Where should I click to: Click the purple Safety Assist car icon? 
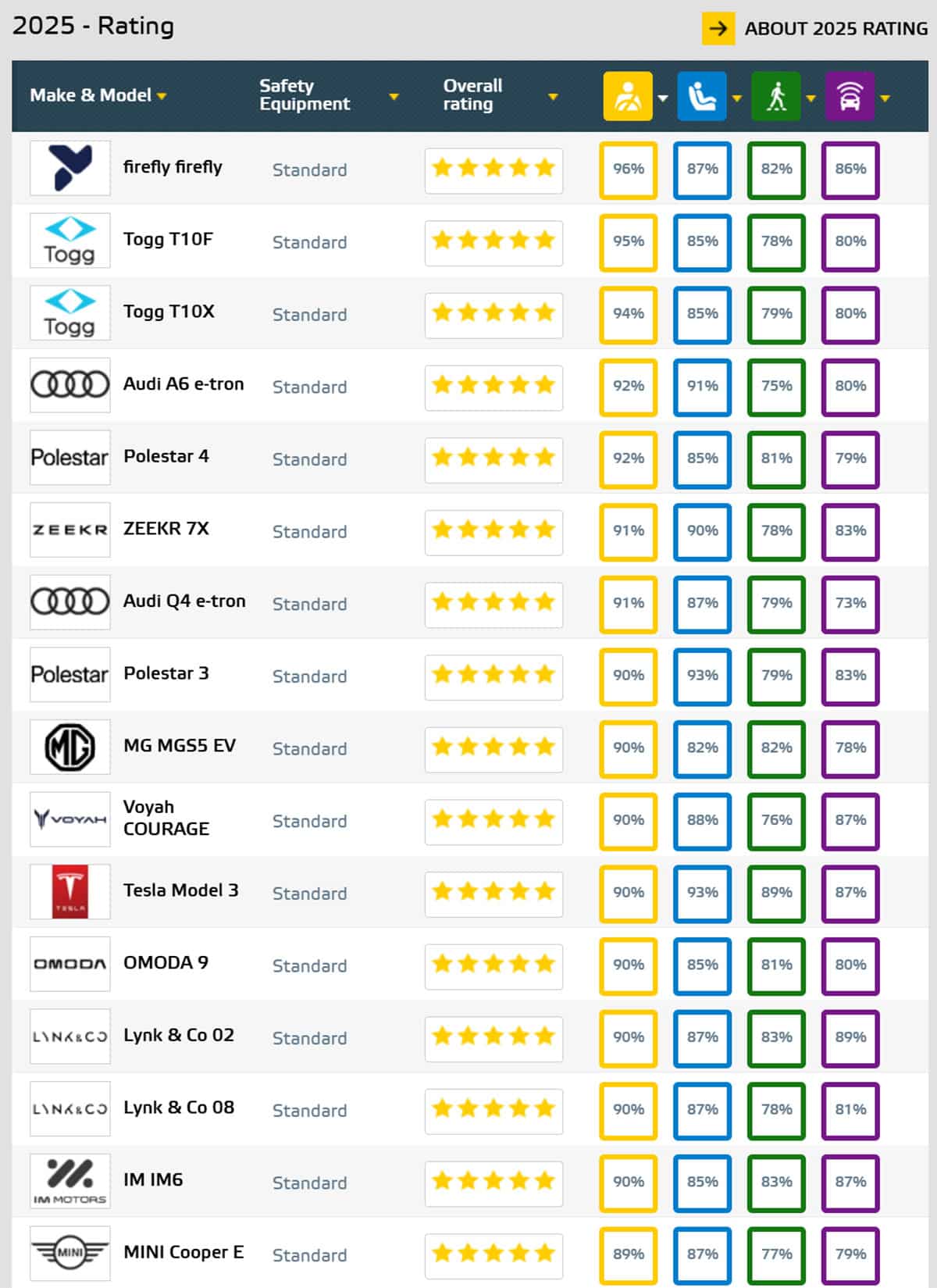coord(850,97)
